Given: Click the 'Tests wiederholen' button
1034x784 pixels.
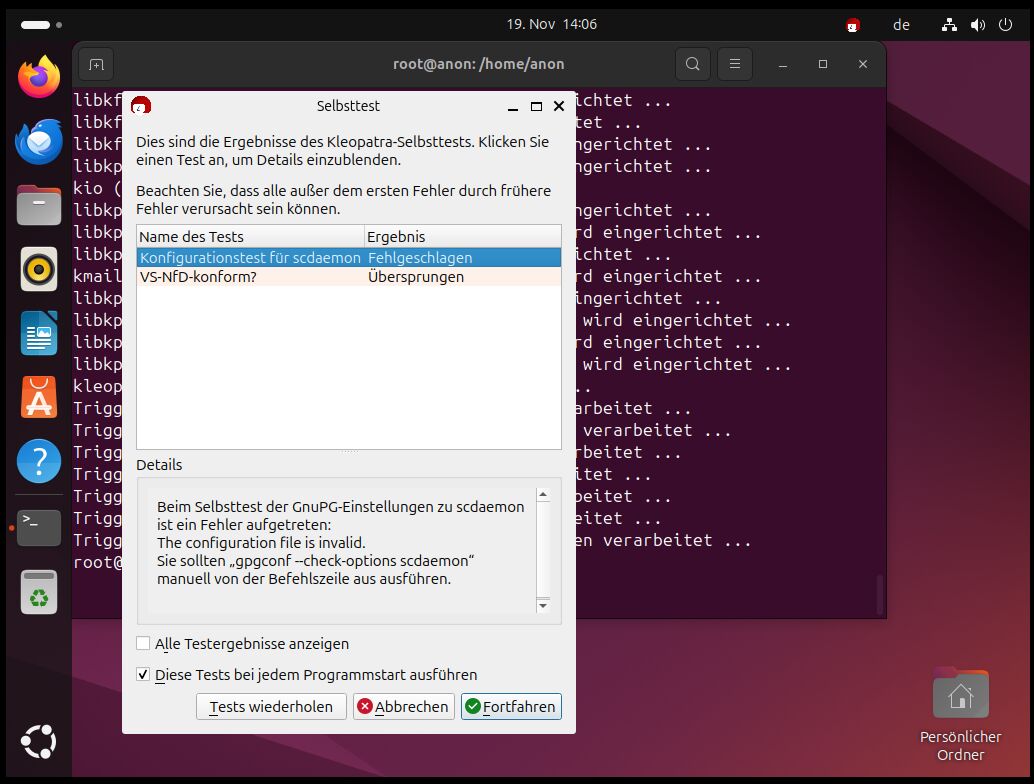Looking at the screenshot, I should point(271,707).
